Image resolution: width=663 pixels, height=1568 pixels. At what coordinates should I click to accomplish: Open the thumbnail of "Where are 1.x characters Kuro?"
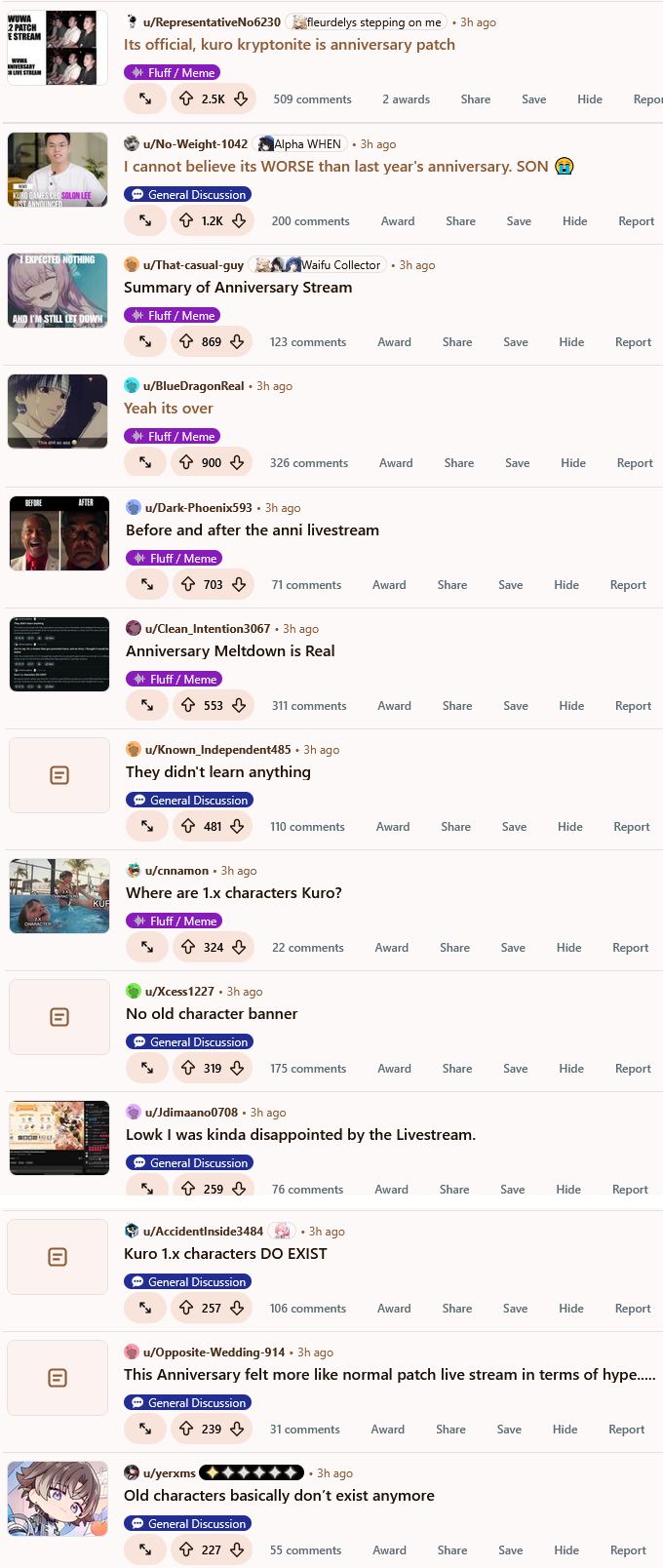[x=59, y=896]
